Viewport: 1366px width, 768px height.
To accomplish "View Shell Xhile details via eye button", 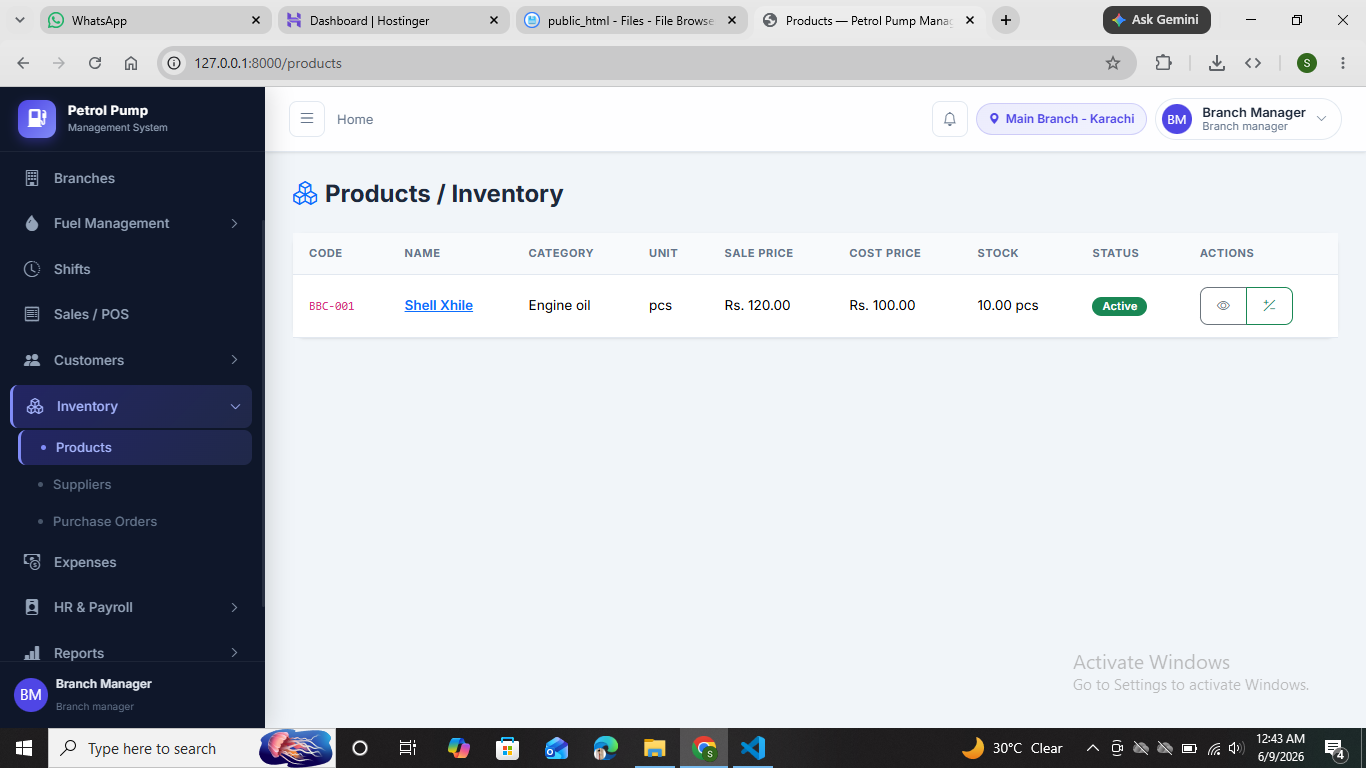I will 1223,306.
